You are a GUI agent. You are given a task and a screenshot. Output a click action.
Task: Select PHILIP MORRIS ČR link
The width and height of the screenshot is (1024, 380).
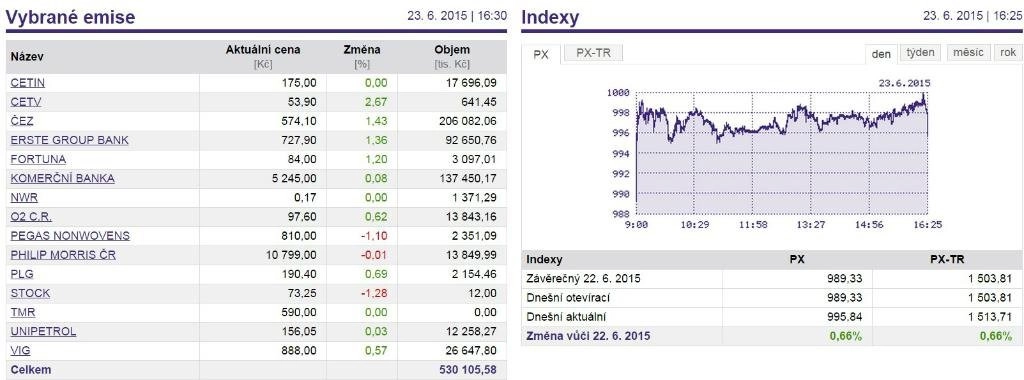point(63,255)
